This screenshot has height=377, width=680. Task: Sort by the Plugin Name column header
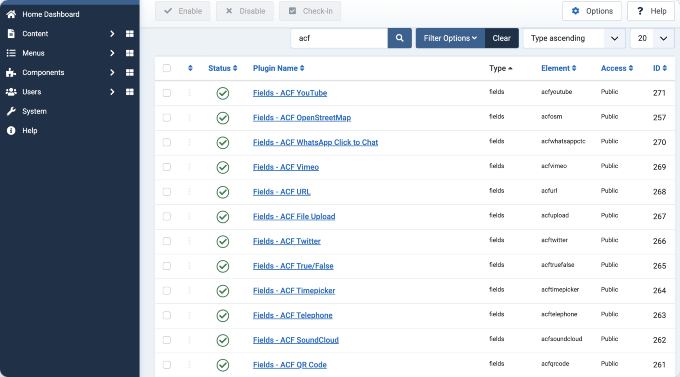[278, 68]
